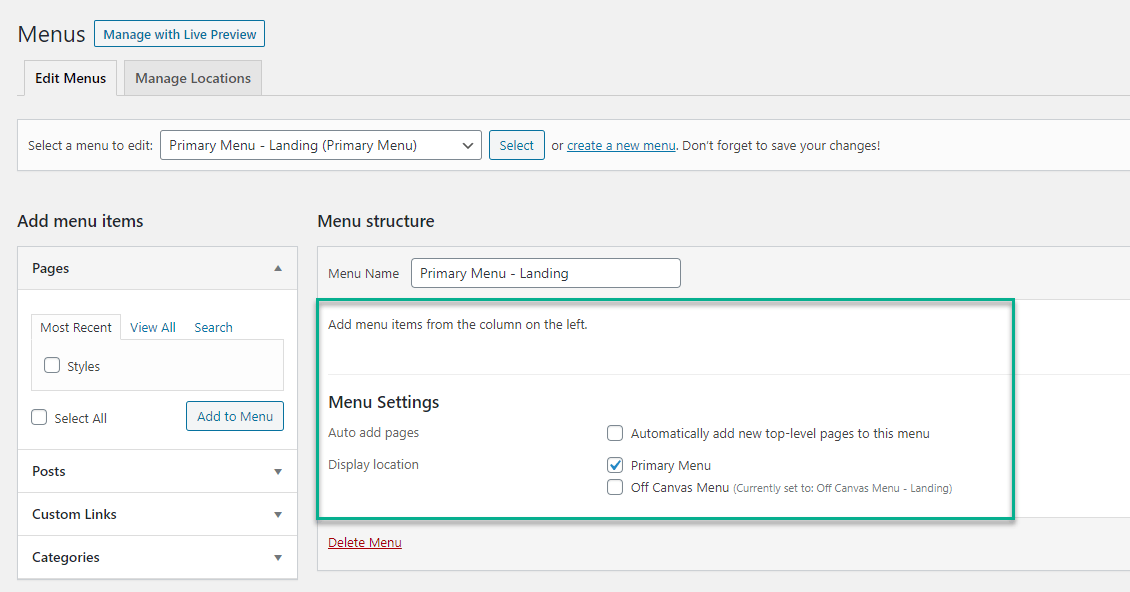Switch to the Edit Menus tab
This screenshot has height=592, width=1130.
71,78
